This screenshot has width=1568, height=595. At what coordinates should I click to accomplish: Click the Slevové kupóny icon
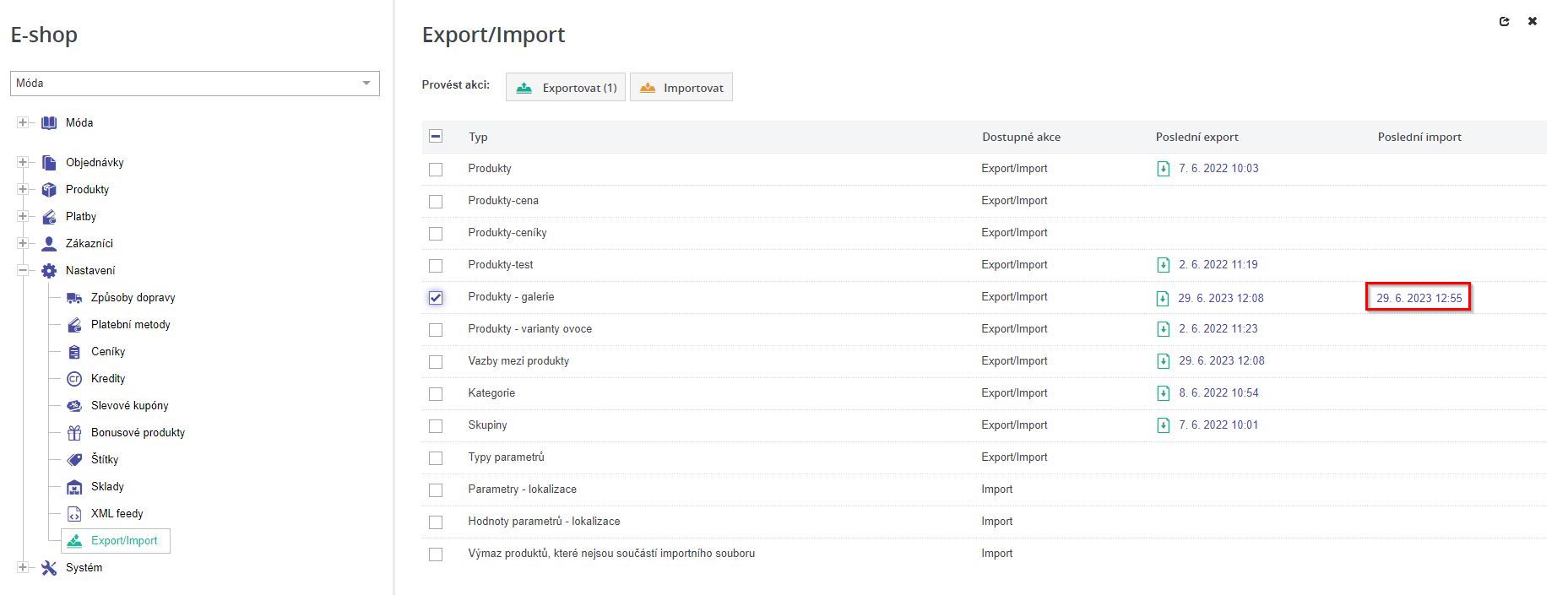tap(74, 405)
